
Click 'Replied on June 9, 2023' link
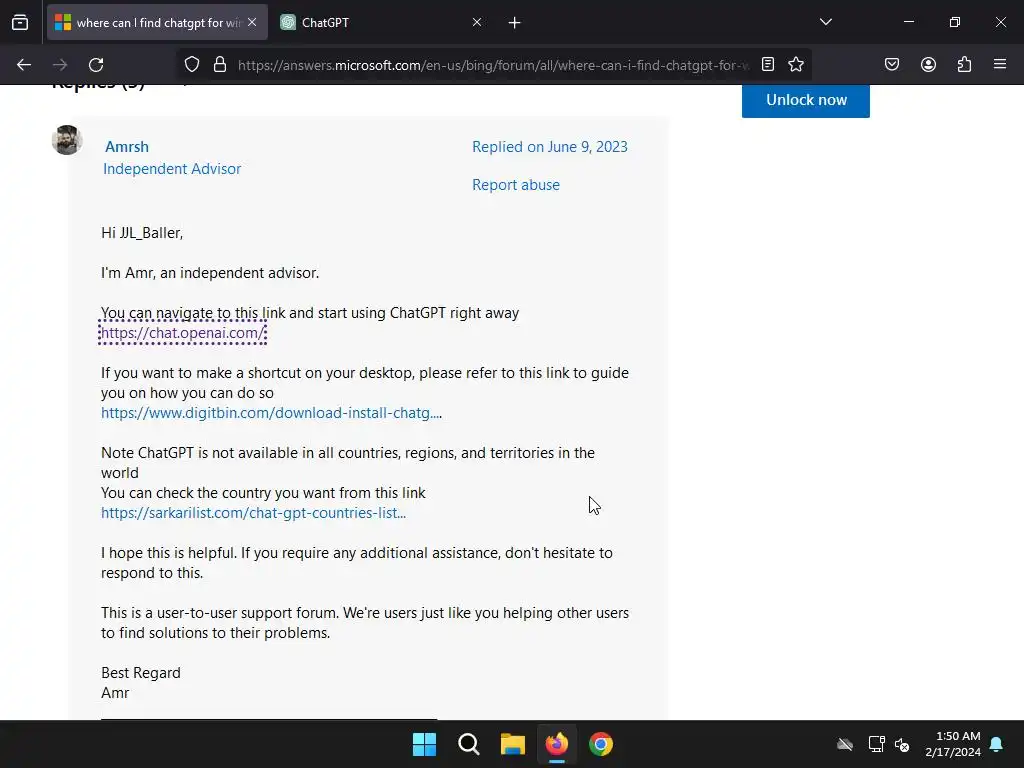550,147
